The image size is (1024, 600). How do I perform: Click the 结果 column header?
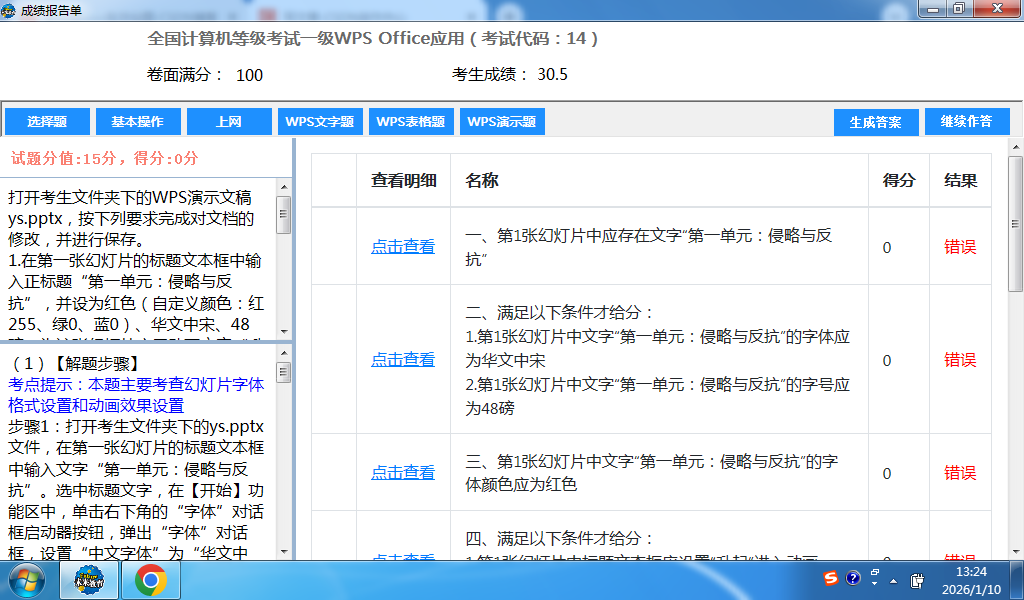click(x=961, y=181)
